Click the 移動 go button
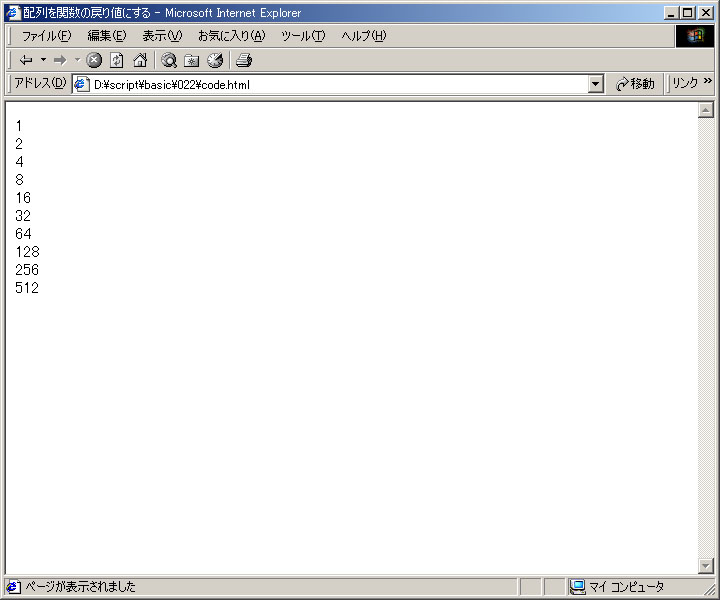Screen dimensions: 720x600 [x=636, y=84]
